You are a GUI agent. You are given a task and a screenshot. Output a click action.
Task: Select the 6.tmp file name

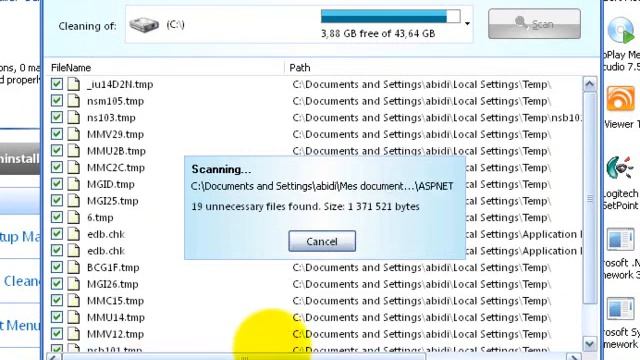tap(100, 217)
